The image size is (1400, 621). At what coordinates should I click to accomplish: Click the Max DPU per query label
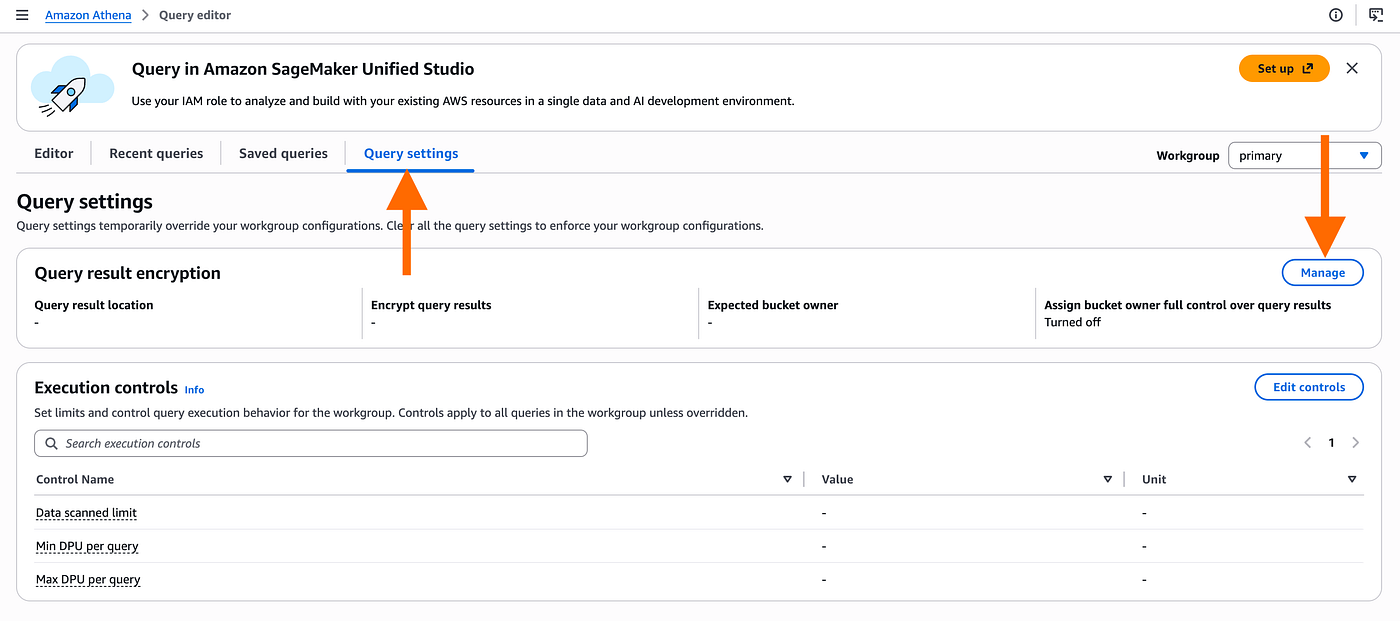(x=88, y=579)
